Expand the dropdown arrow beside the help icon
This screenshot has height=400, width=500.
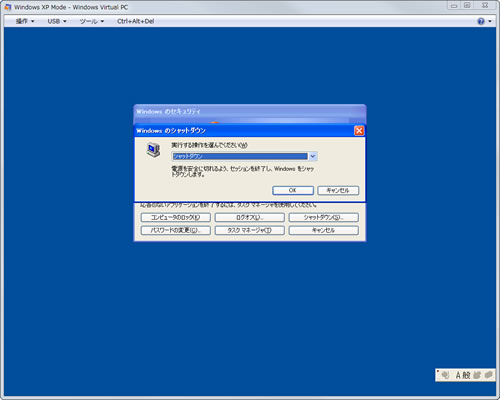click(490, 21)
